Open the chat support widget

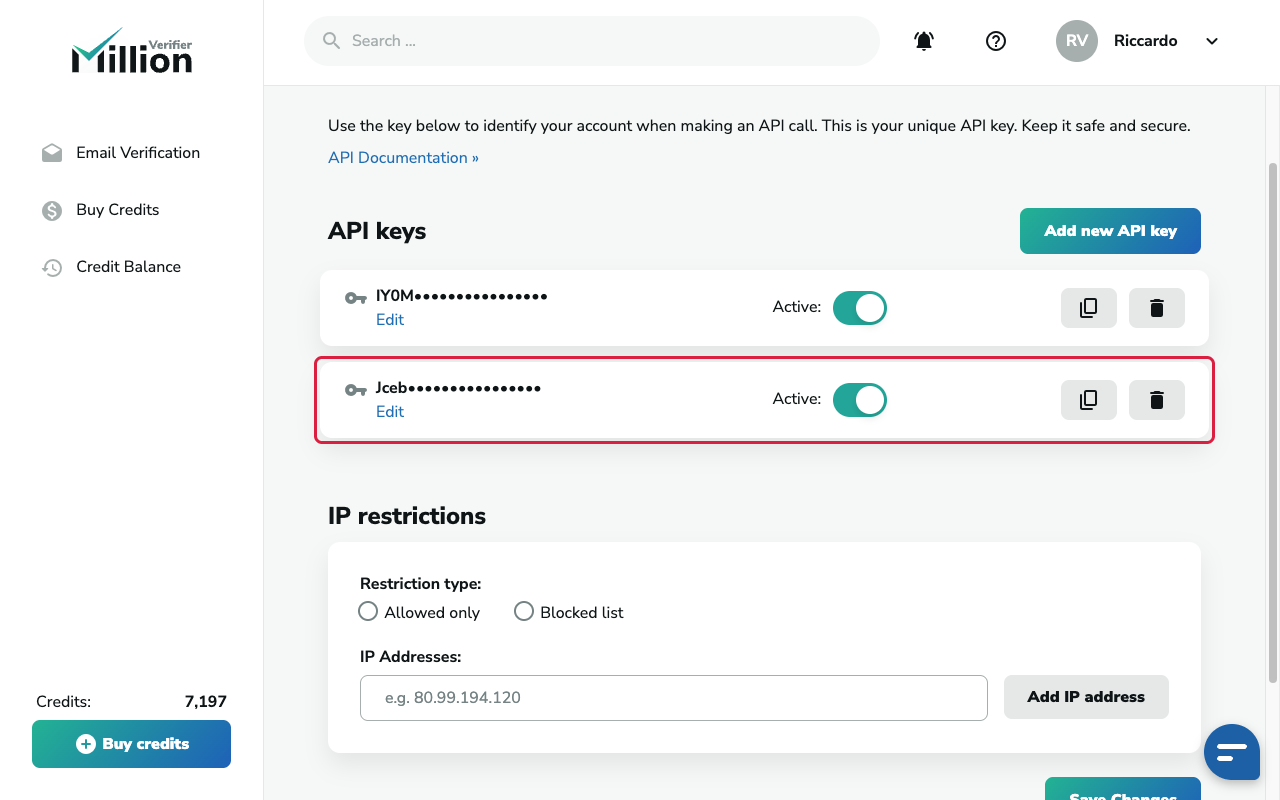[x=1232, y=752]
